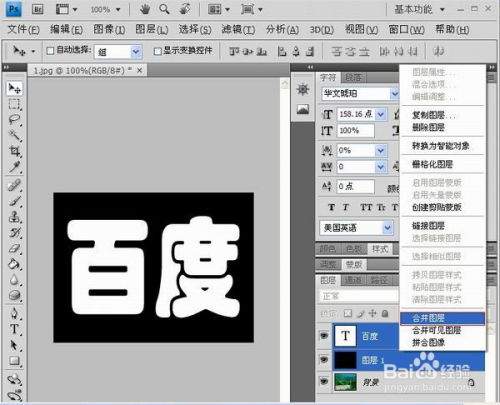Select the Blur tool
The height and width of the screenshot is (405, 500).
[x=14, y=280]
